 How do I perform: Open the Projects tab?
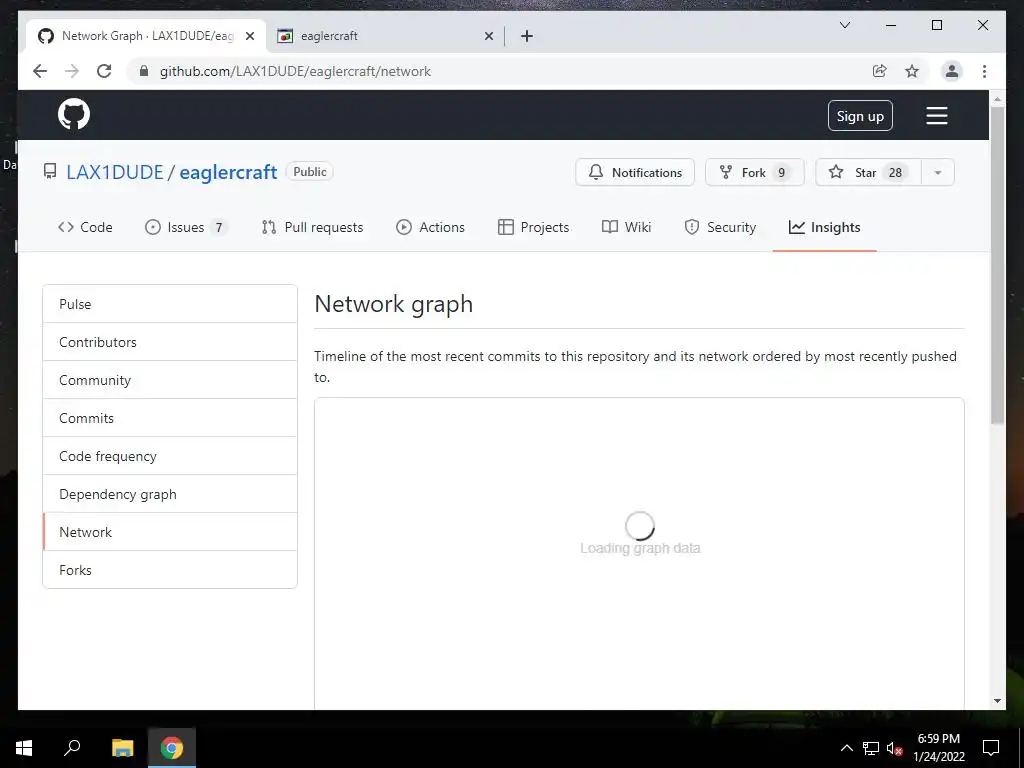[x=534, y=227]
